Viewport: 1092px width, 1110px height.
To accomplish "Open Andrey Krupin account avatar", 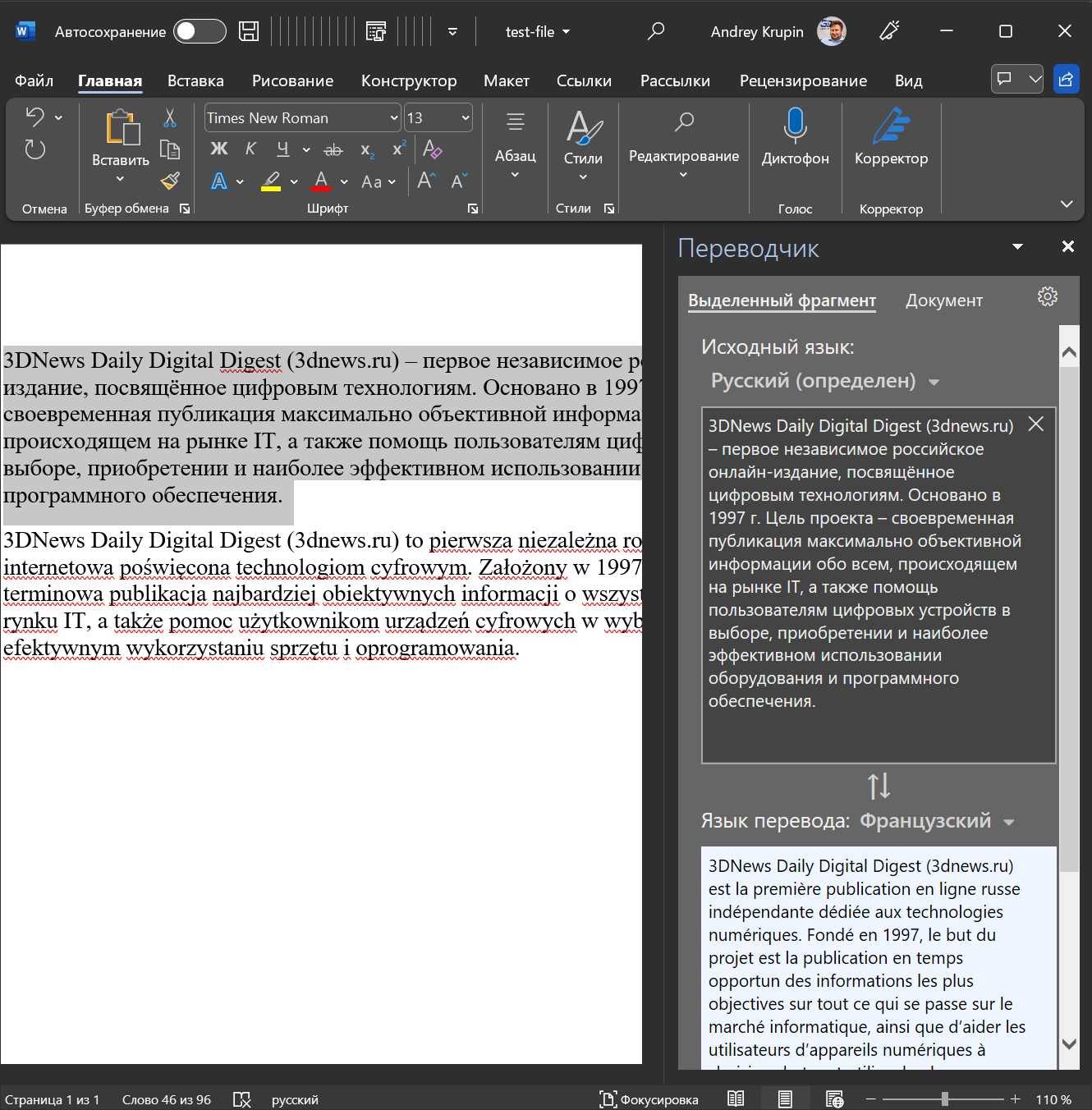I will tap(832, 31).
